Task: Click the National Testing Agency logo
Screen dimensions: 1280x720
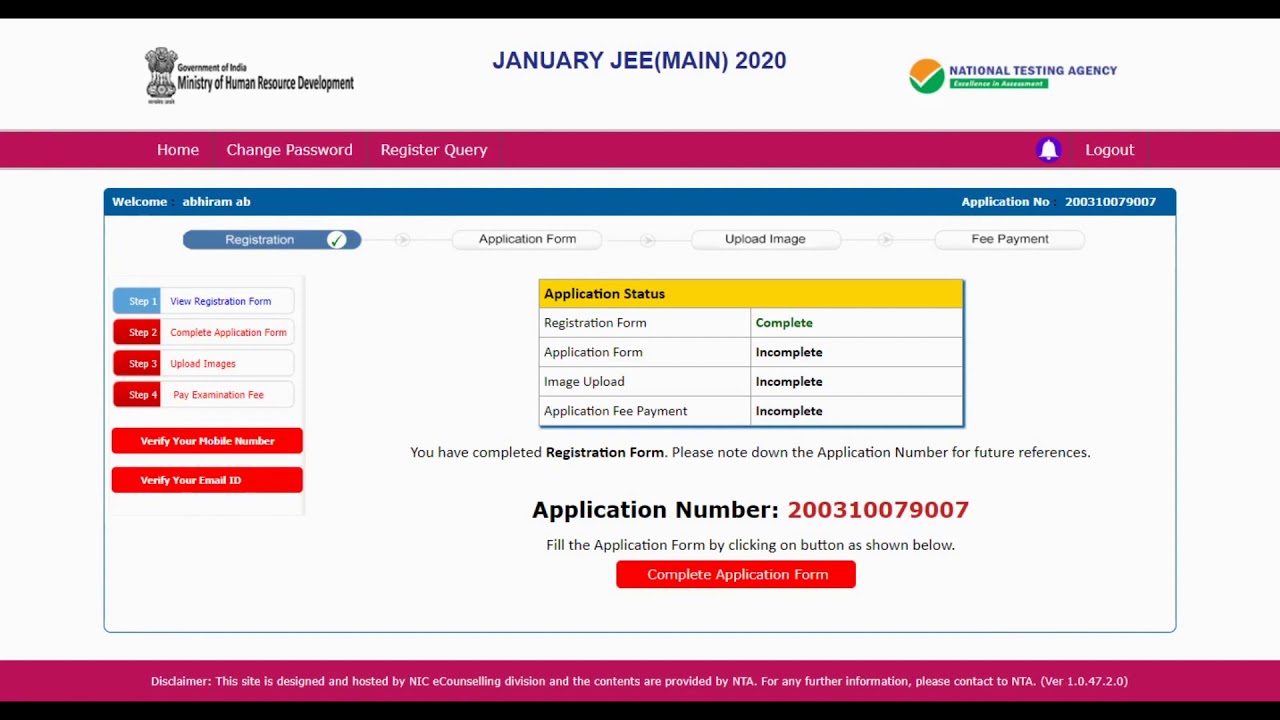Action: click(1013, 76)
